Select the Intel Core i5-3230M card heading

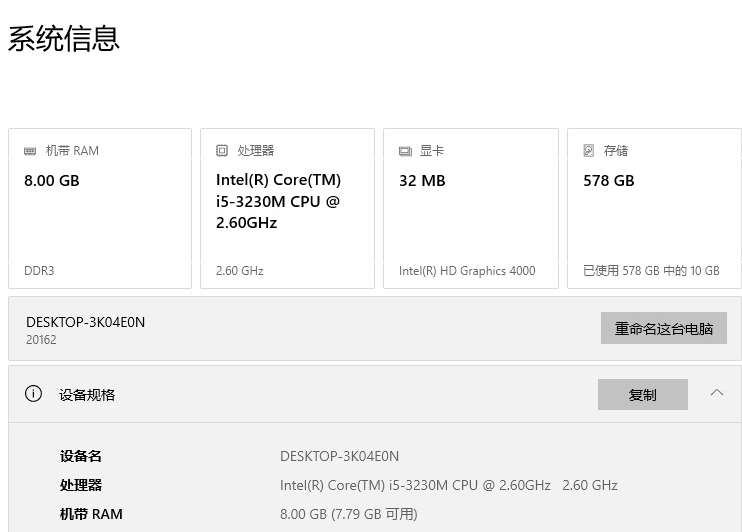(278, 201)
